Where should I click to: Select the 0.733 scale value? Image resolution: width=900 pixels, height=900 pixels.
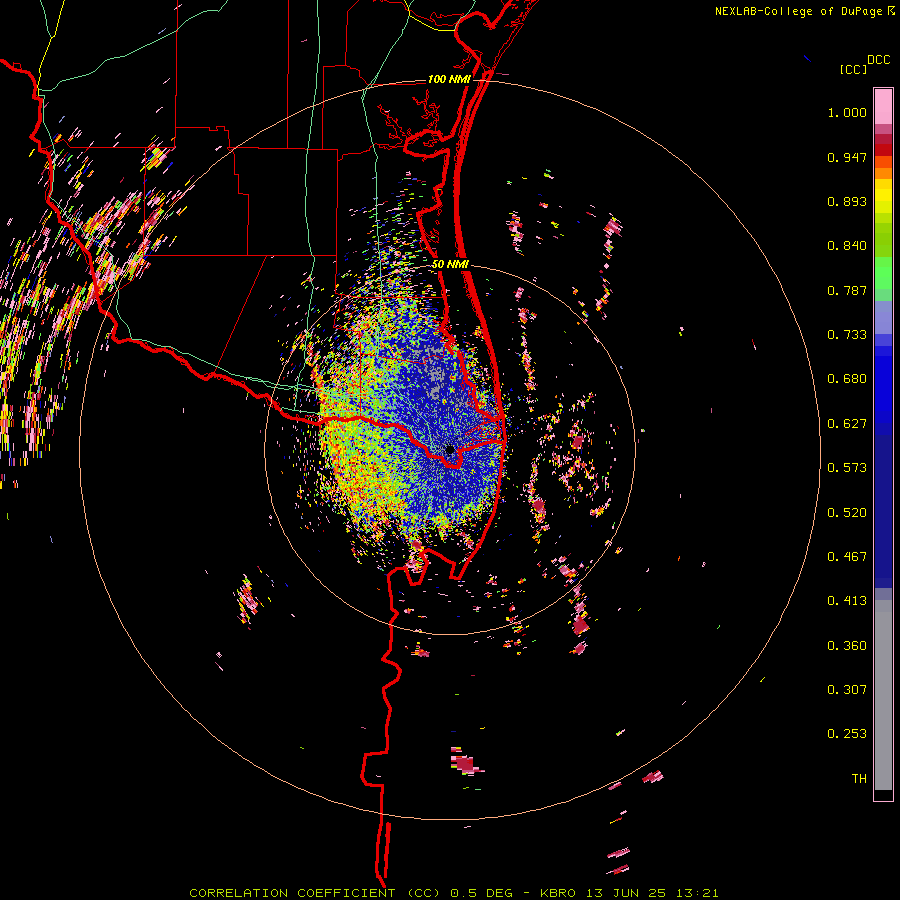[x=847, y=335]
